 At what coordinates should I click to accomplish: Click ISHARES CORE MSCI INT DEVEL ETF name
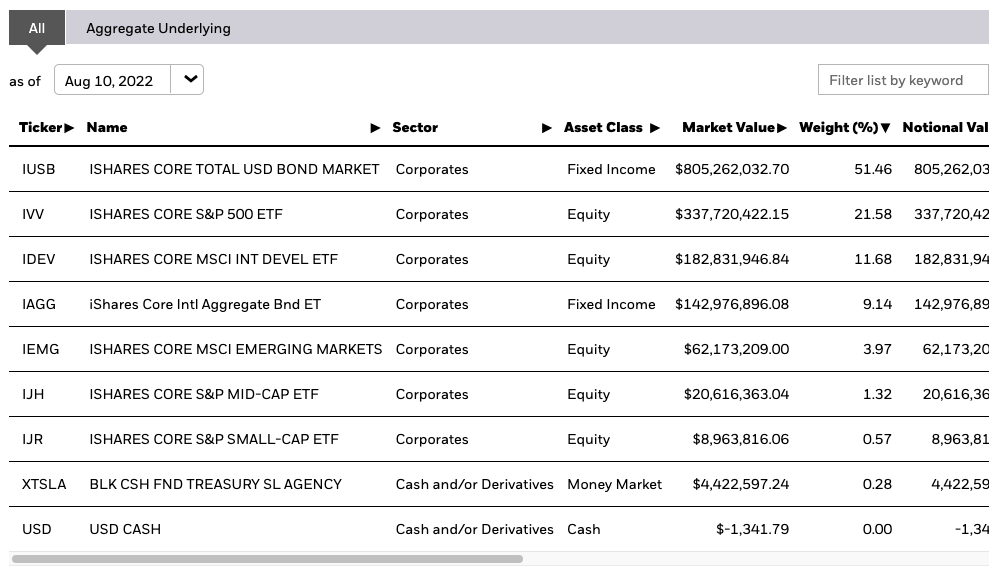pos(213,259)
